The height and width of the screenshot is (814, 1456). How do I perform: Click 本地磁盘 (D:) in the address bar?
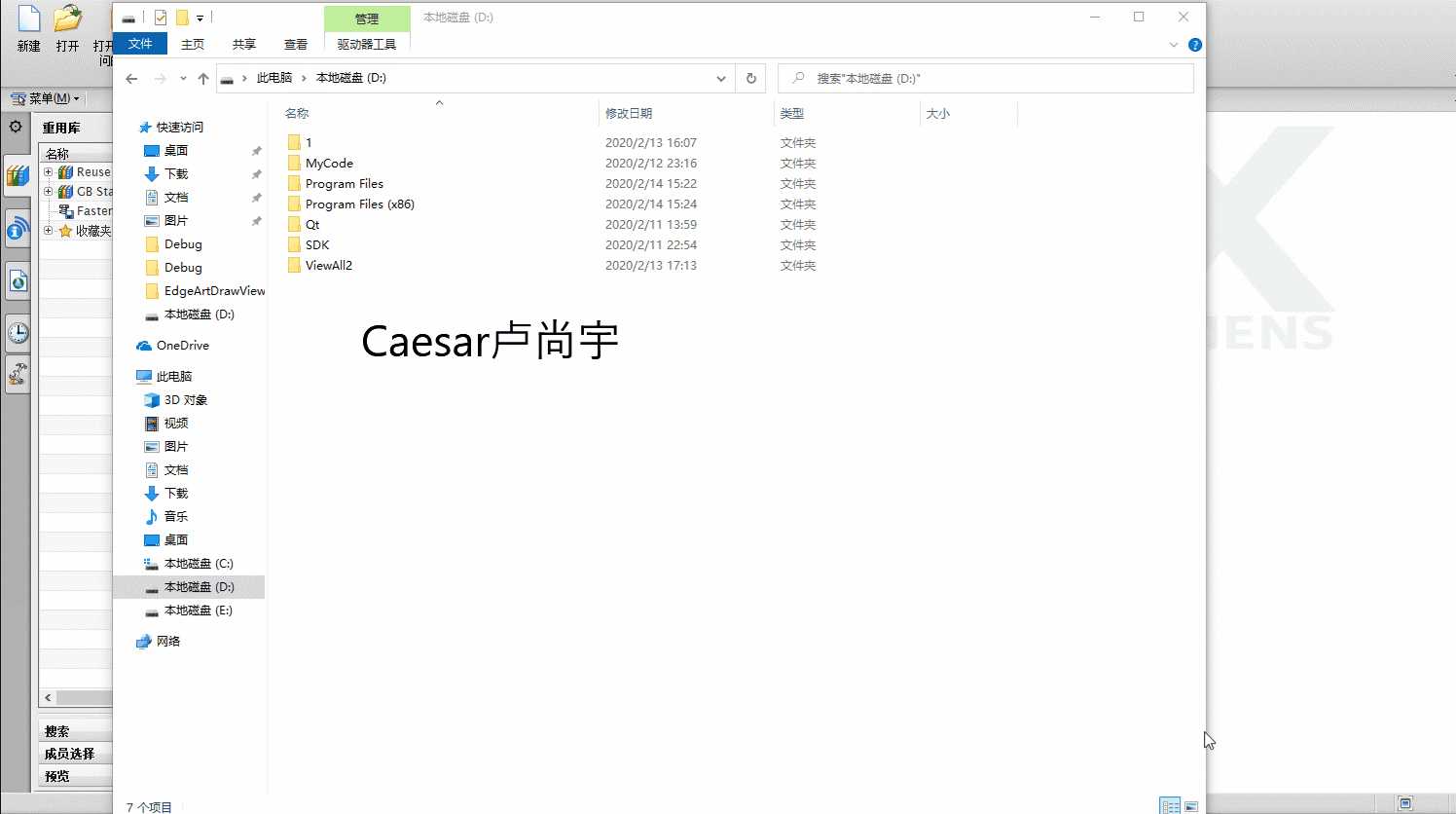[x=351, y=78]
